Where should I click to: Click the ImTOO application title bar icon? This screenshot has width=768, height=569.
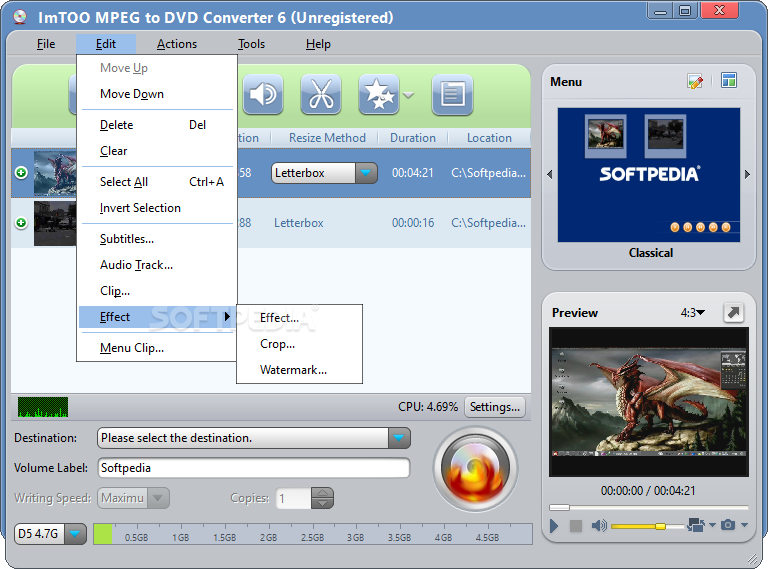click(20, 17)
